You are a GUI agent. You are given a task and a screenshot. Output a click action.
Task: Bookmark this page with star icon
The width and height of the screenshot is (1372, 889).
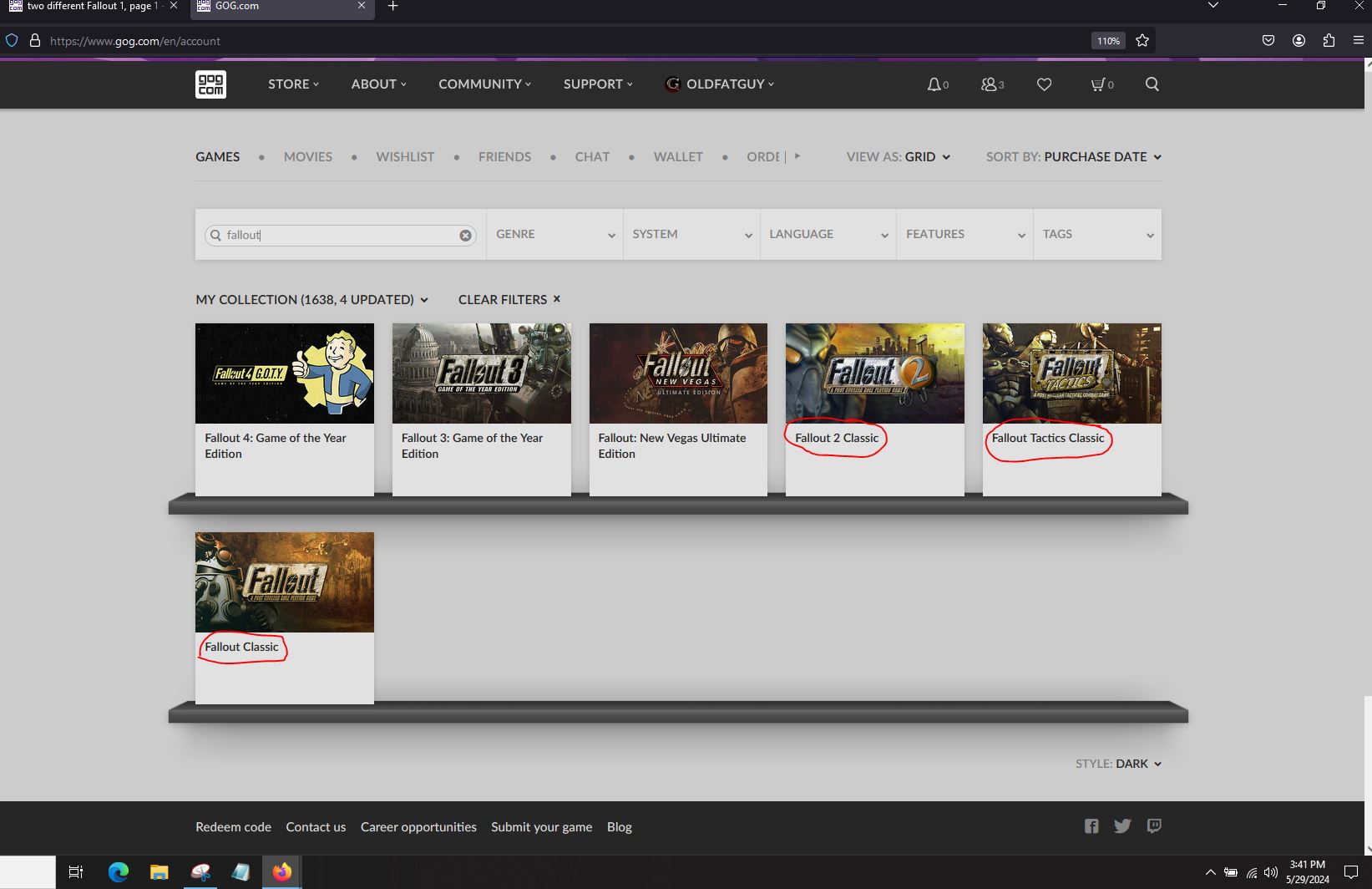click(1142, 40)
